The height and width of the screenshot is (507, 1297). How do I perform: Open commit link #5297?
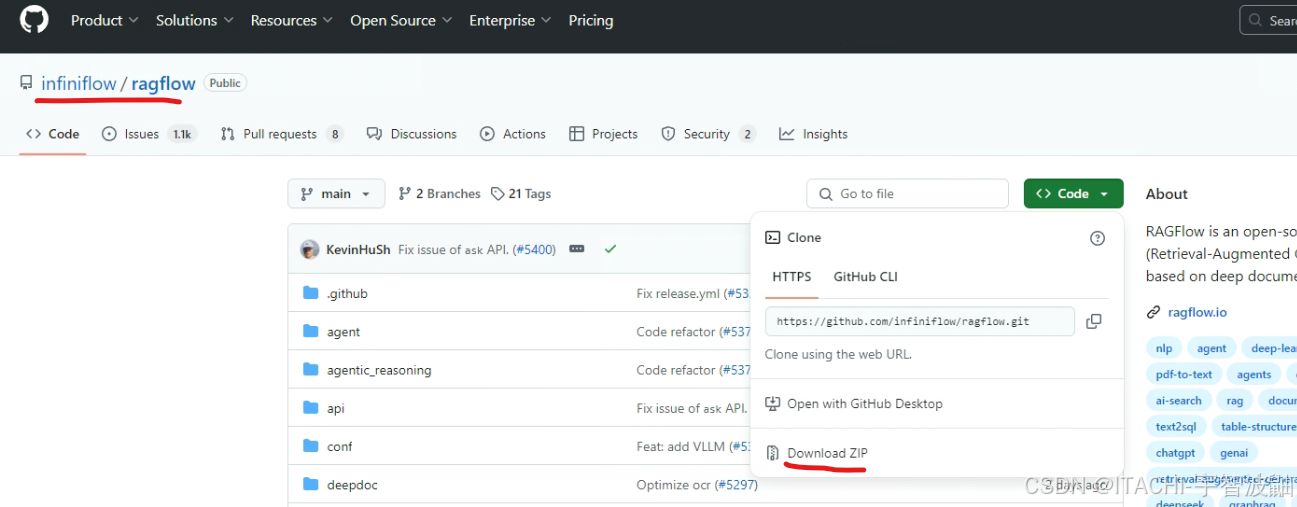click(x=735, y=485)
